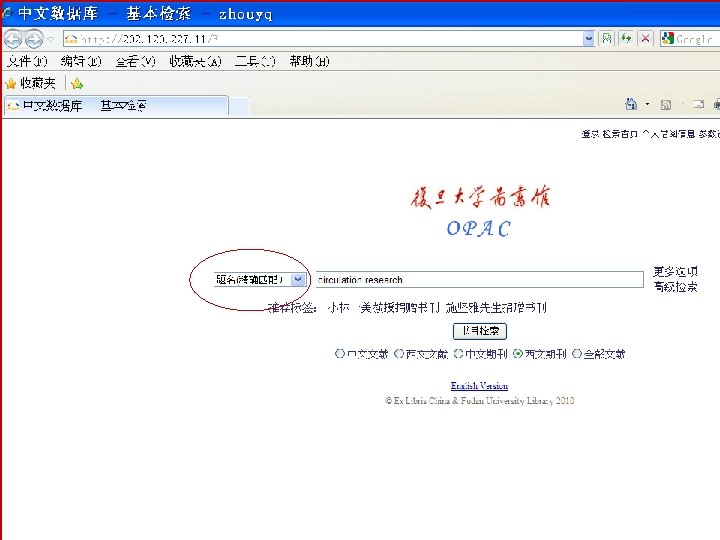The width and height of the screenshot is (720, 540).
Task: Select the 全部文献 radio button
Action: 577,354
